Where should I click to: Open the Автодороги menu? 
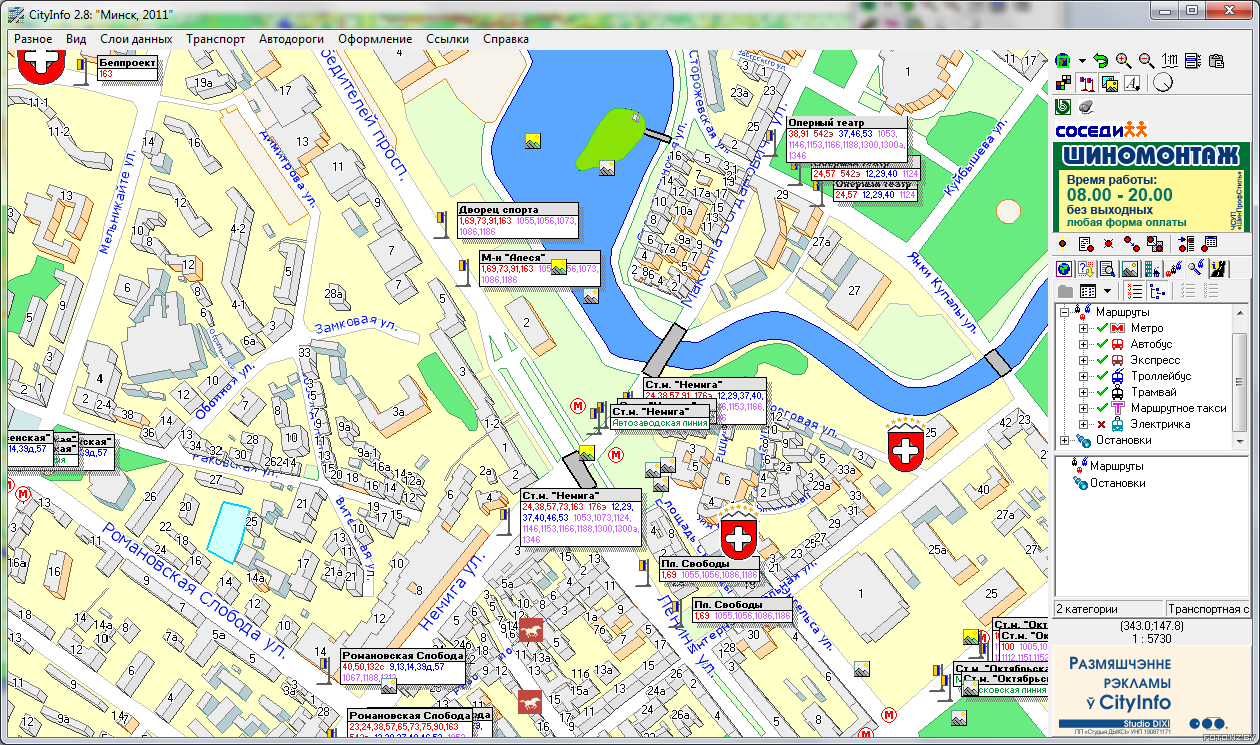[x=291, y=39]
